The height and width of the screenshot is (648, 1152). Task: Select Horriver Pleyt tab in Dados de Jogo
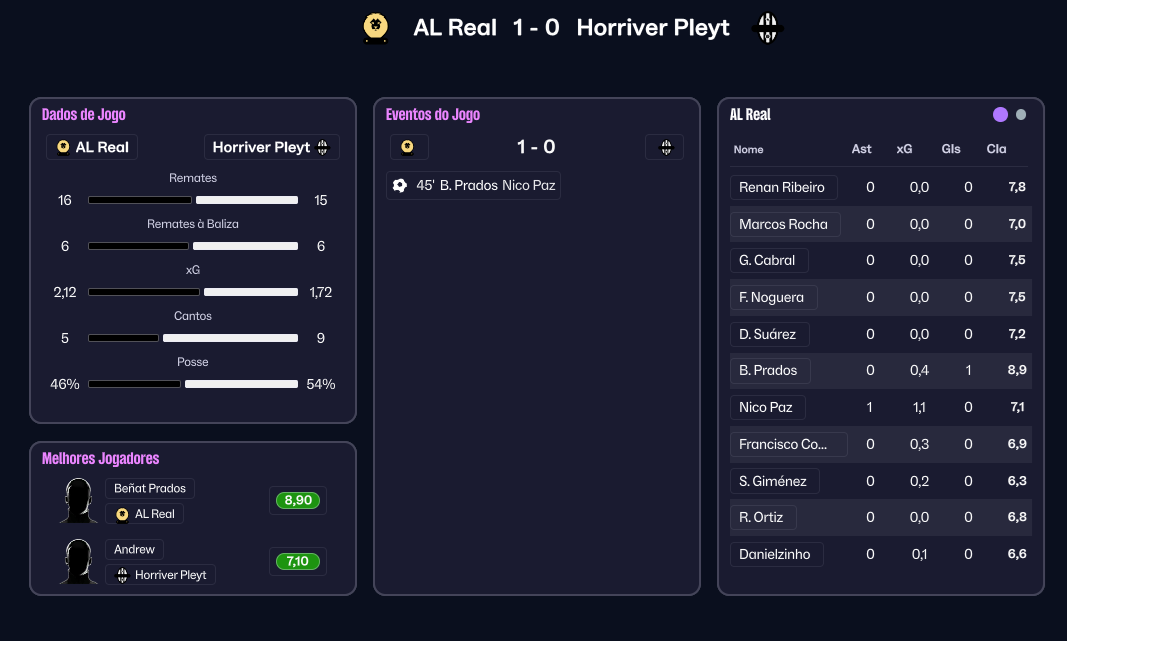coord(271,147)
